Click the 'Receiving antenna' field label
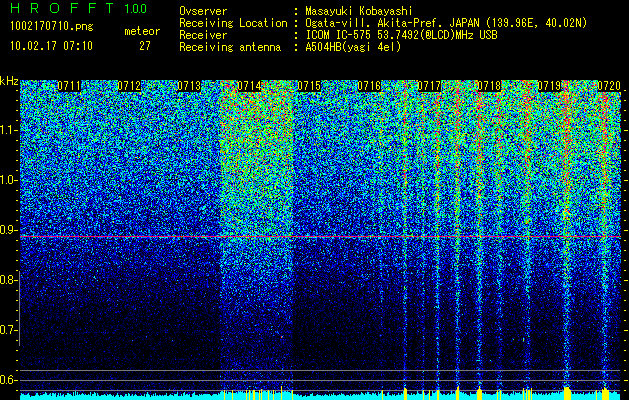This screenshot has width=629, height=400. pos(230,47)
